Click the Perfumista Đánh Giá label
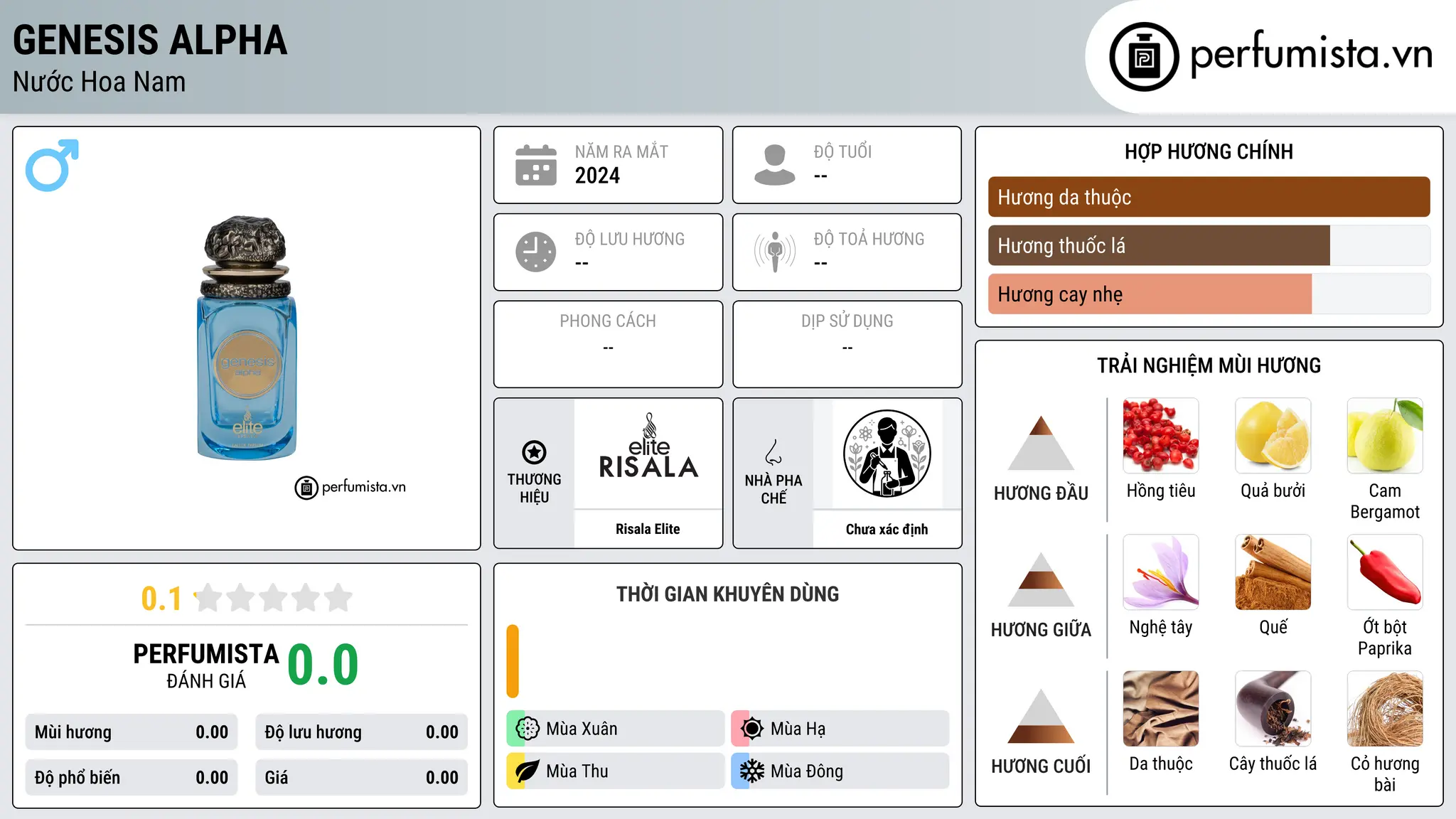Screen dimensions: 1456x819 click(206, 666)
